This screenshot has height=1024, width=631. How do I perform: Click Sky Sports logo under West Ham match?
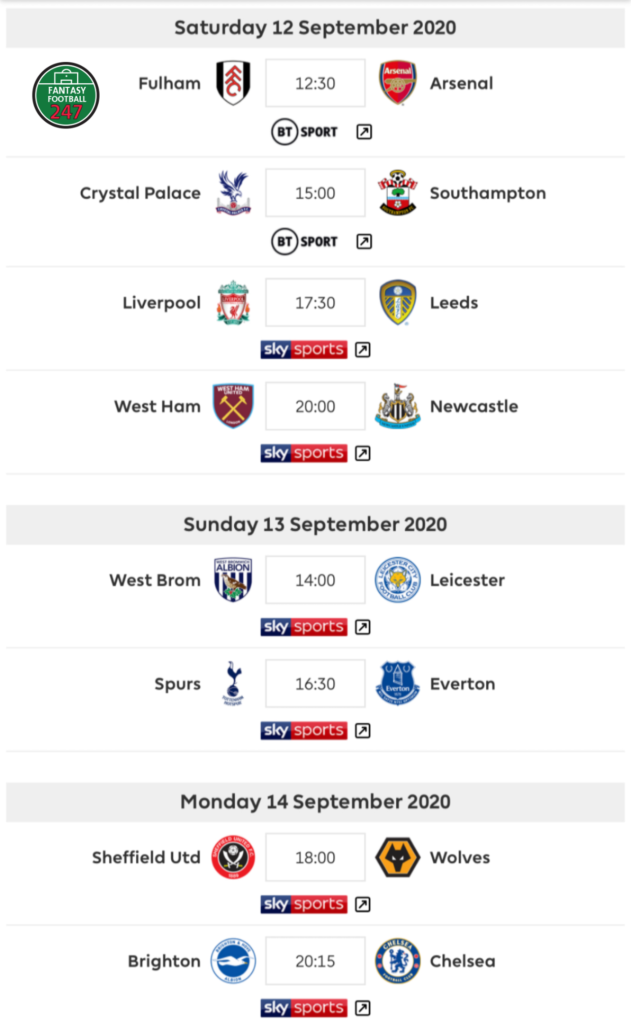tap(304, 453)
